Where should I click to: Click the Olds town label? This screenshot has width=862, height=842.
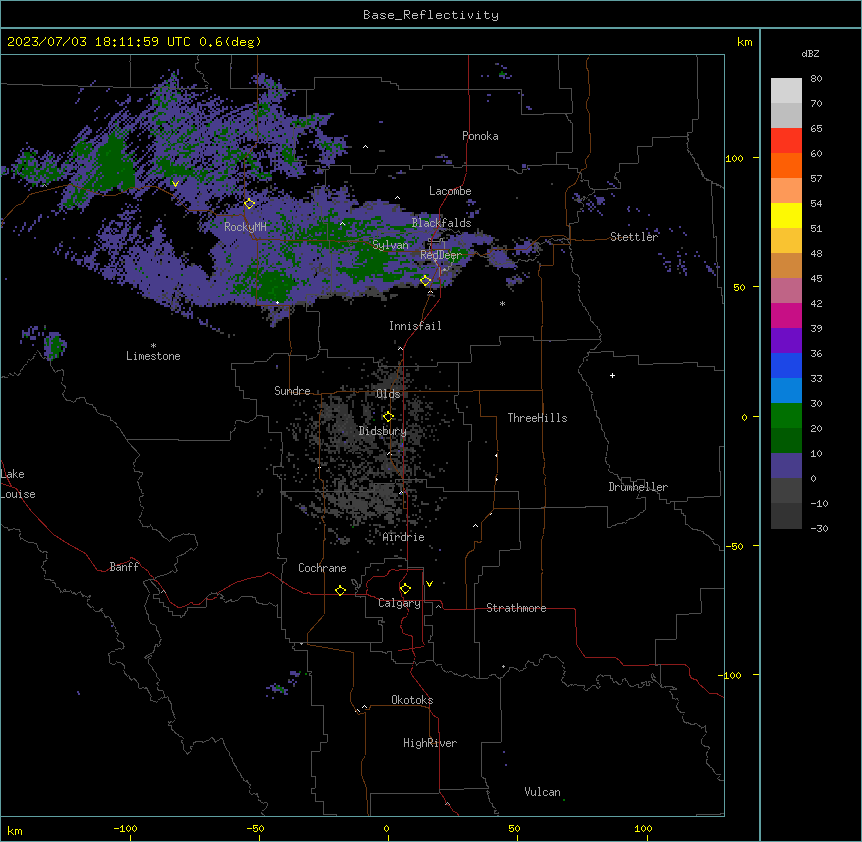point(388,394)
